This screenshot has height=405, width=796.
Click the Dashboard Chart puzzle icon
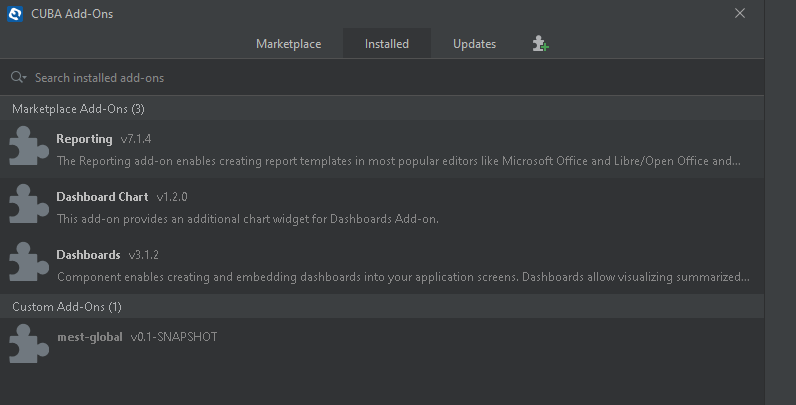pos(29,204)
